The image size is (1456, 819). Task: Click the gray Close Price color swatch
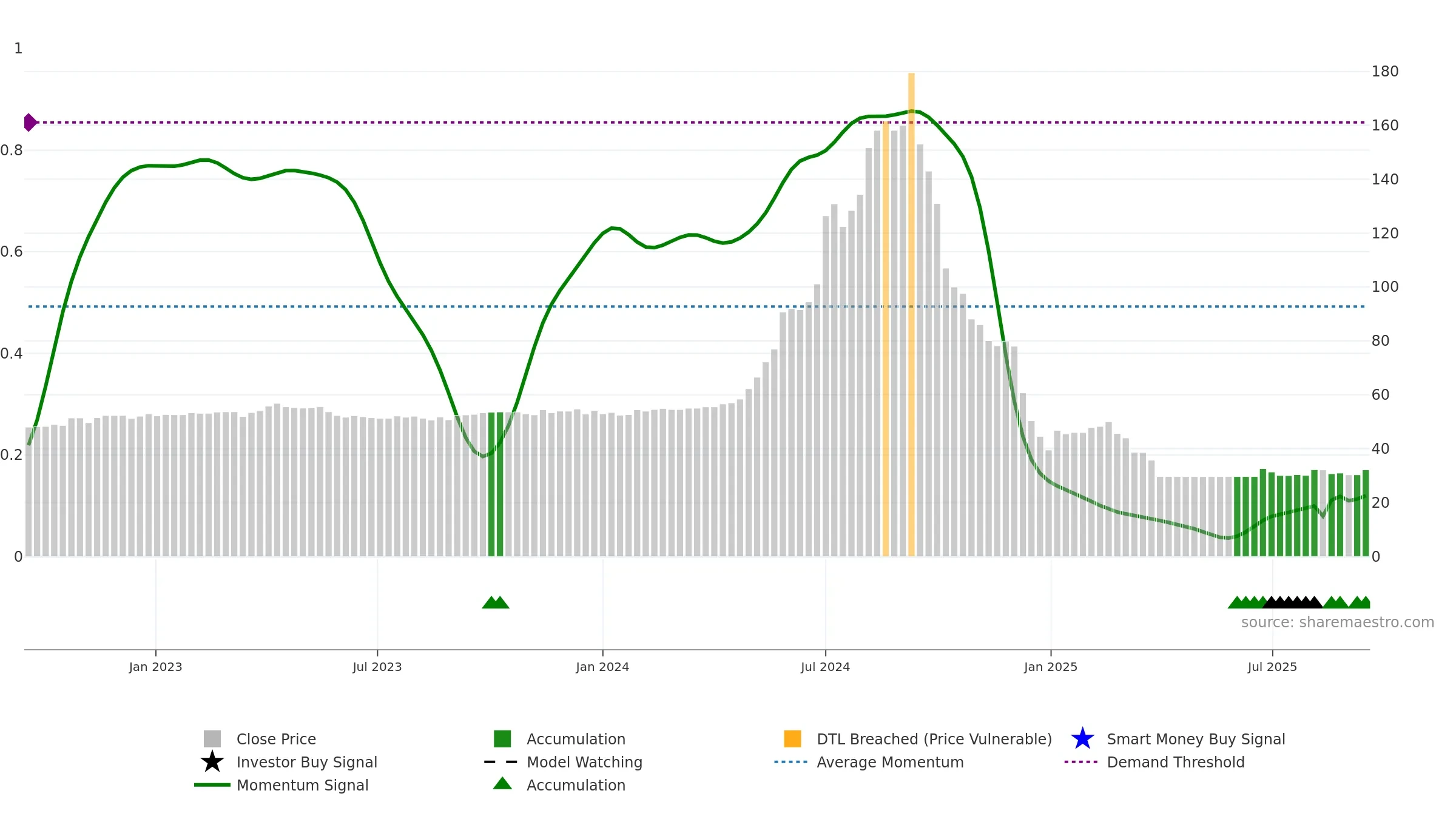click(x=212, y=739)
